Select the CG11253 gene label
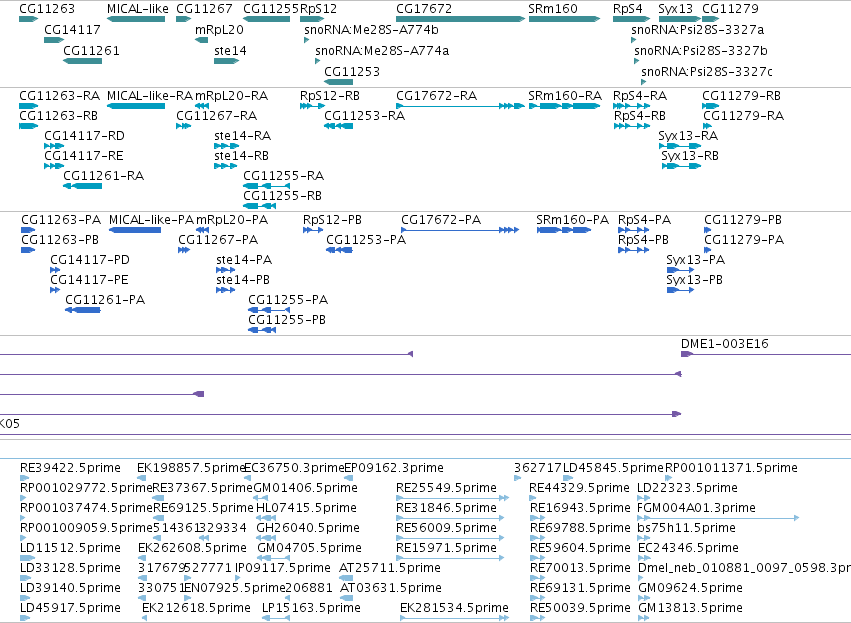The width and height of the screenshot is (851, 623). tap(352, 72)
